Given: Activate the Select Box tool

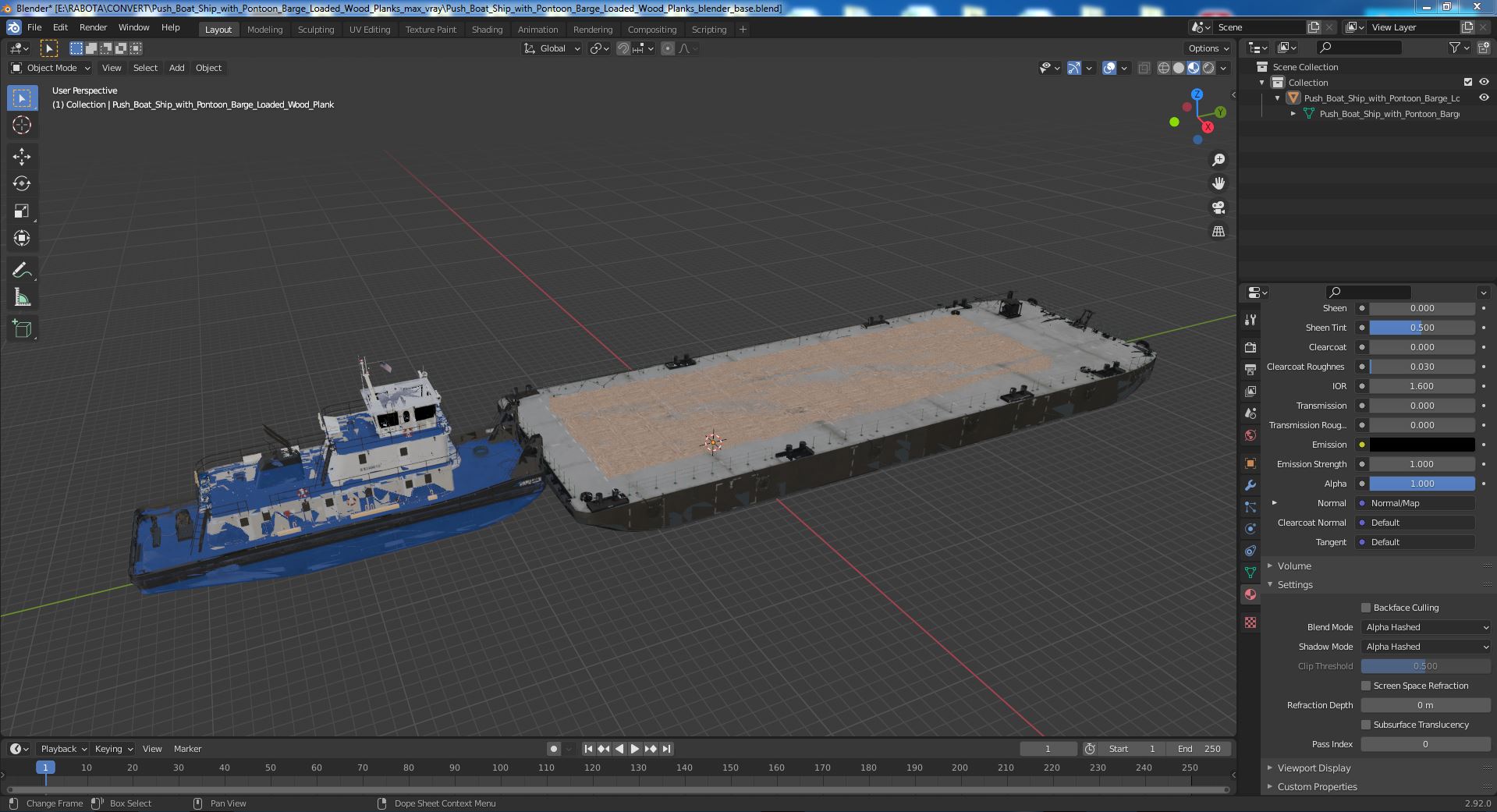Looking at the screenshot, I should (x=22, y=98).
